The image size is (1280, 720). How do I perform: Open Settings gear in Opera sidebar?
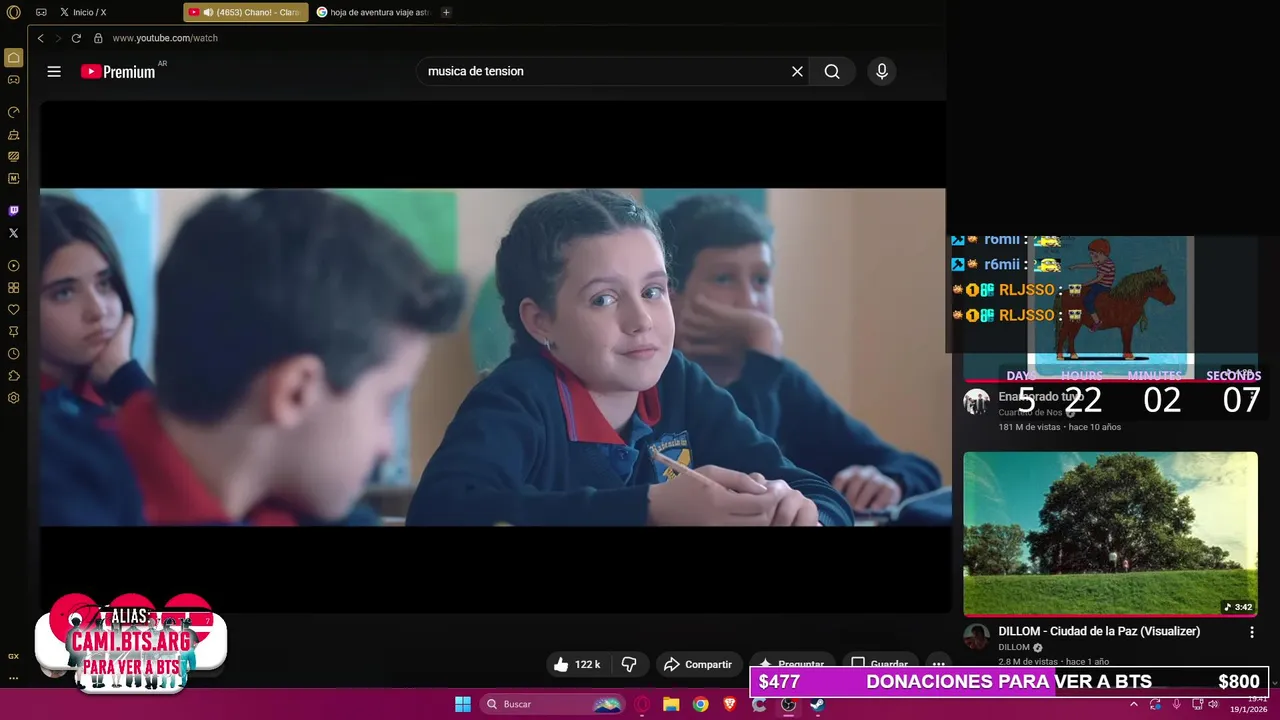(14, 398)
